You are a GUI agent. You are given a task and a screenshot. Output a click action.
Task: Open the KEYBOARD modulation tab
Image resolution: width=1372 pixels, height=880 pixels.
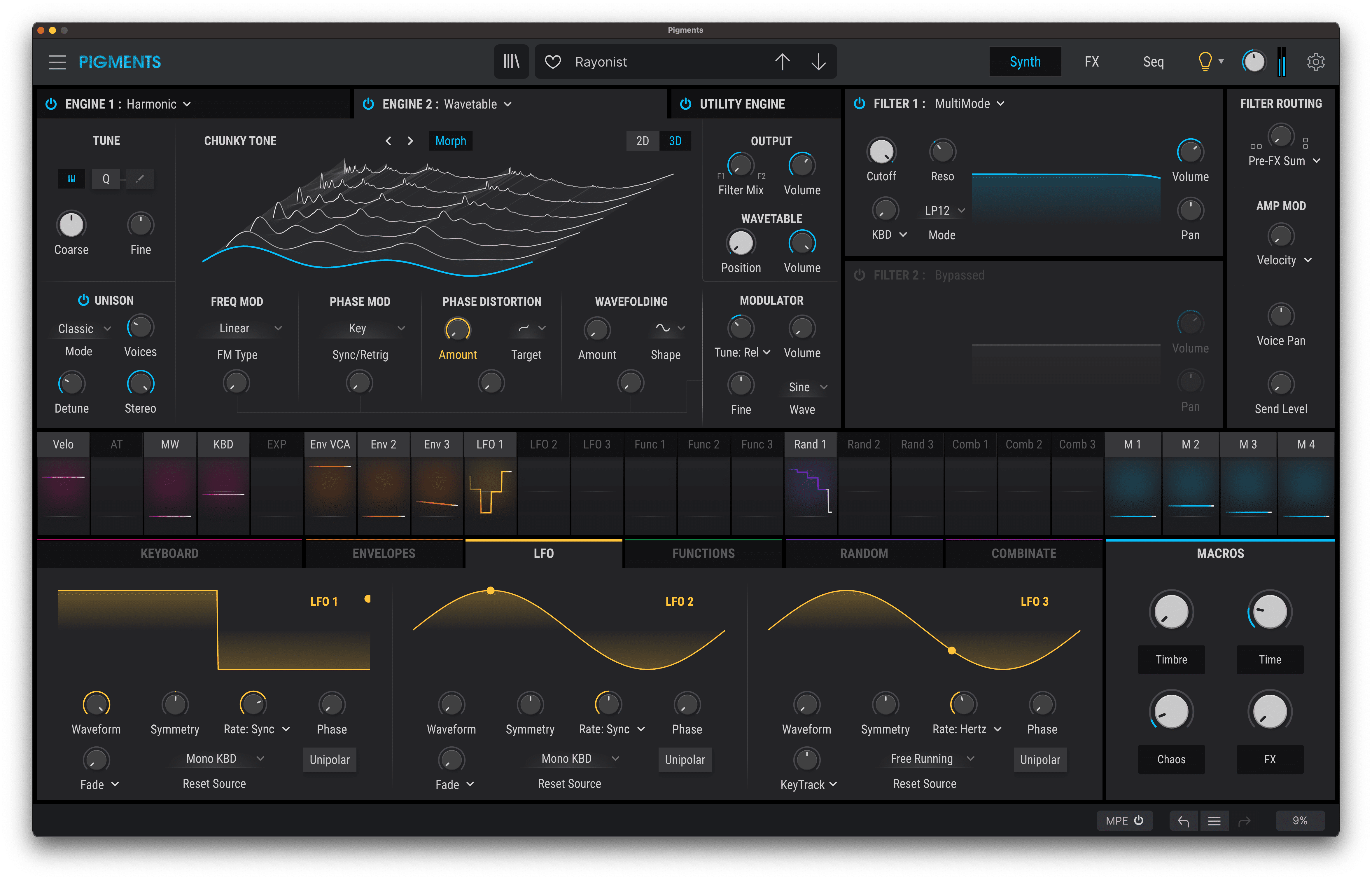tap(170, 553)
